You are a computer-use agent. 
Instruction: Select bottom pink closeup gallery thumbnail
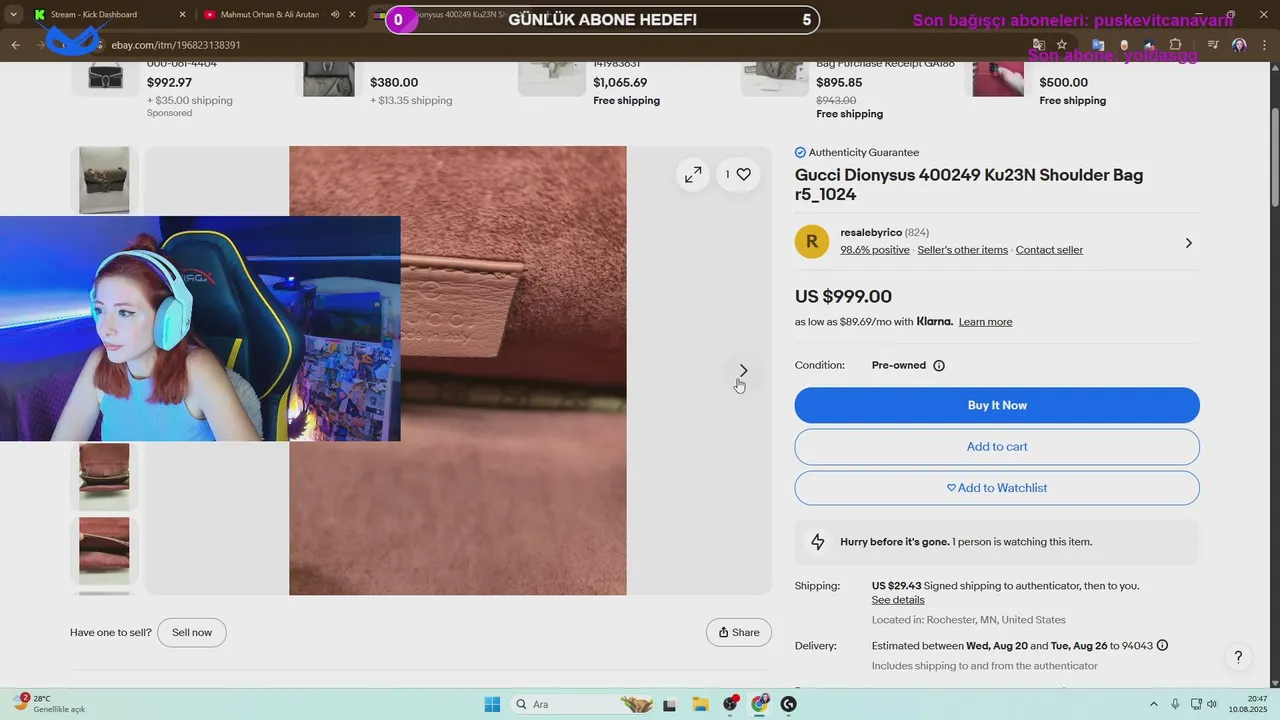[x=104, y=551]
